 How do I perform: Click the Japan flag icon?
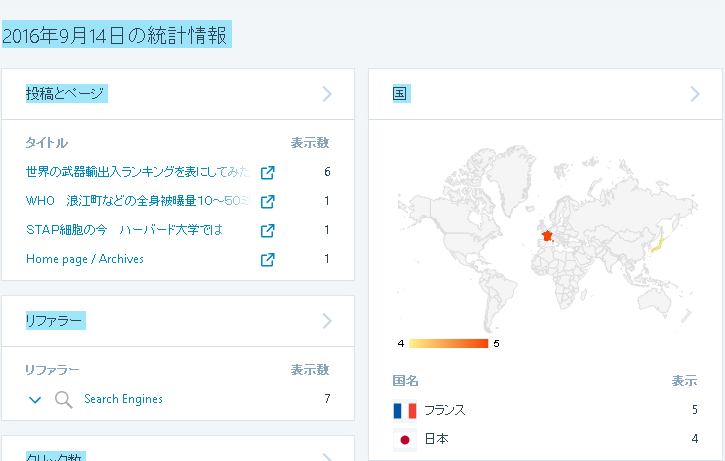[405, 440]
